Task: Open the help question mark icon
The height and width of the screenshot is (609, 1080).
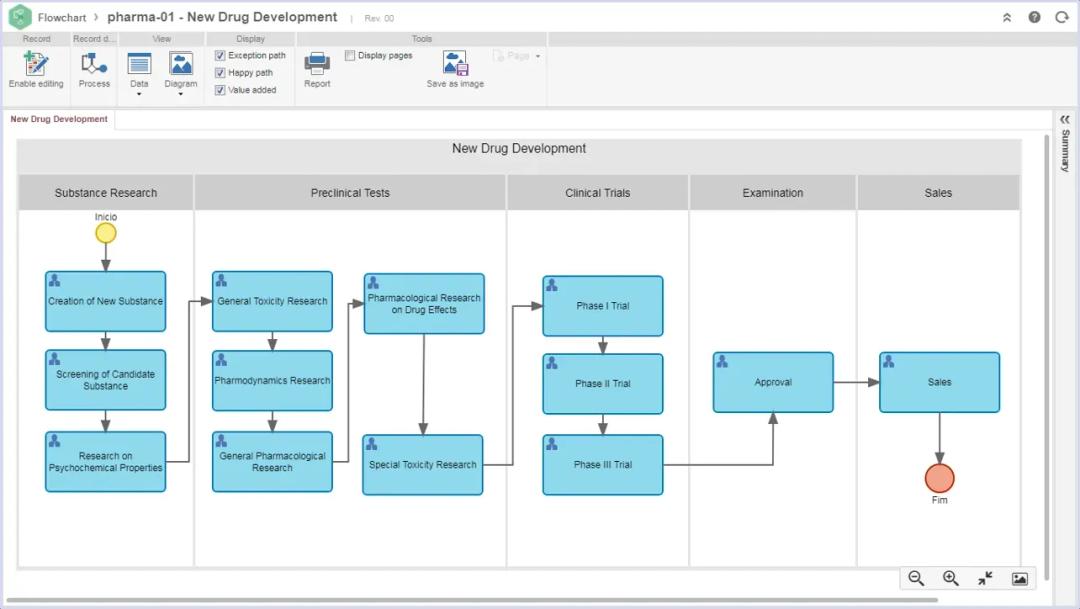Action: [1034, 17]
